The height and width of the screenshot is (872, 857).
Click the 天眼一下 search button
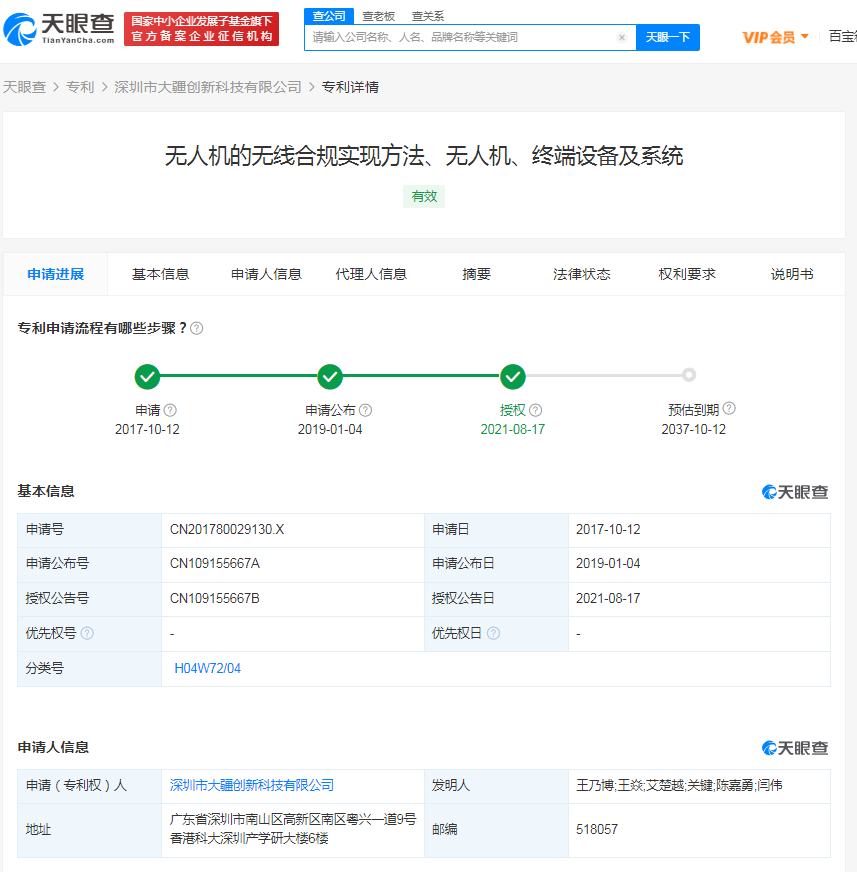coord(667,37)
